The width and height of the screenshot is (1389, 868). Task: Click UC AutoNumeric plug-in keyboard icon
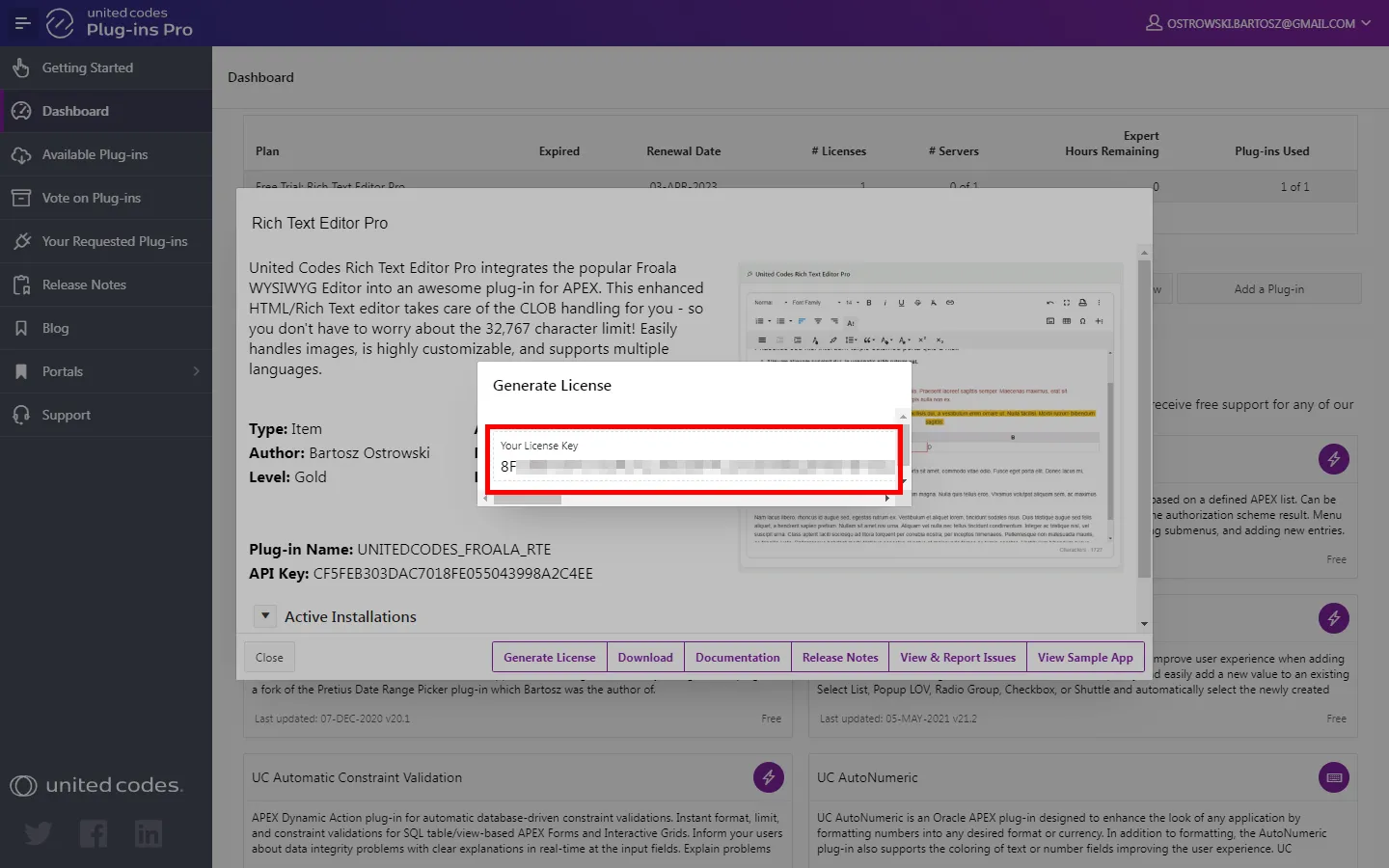pyautogui.click(x=1334, y=777)
